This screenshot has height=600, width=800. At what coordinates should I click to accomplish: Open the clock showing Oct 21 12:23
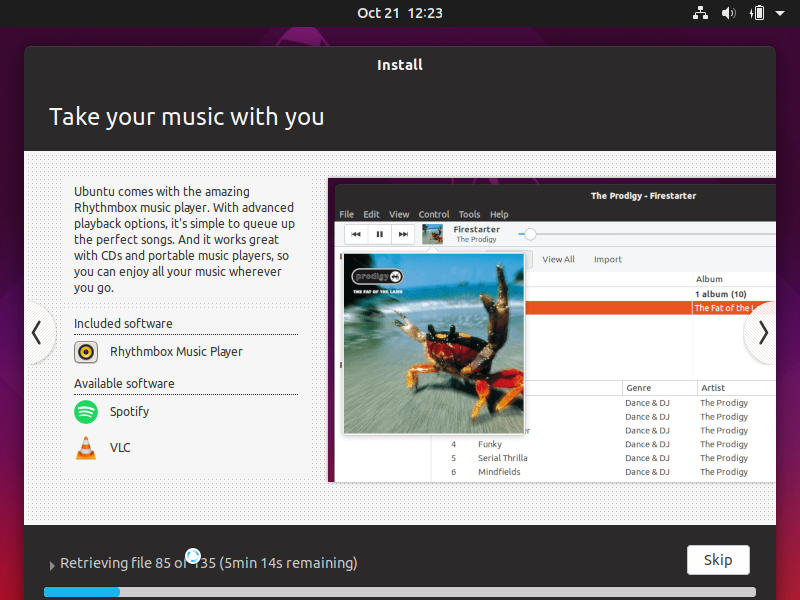tap(399, 13)
